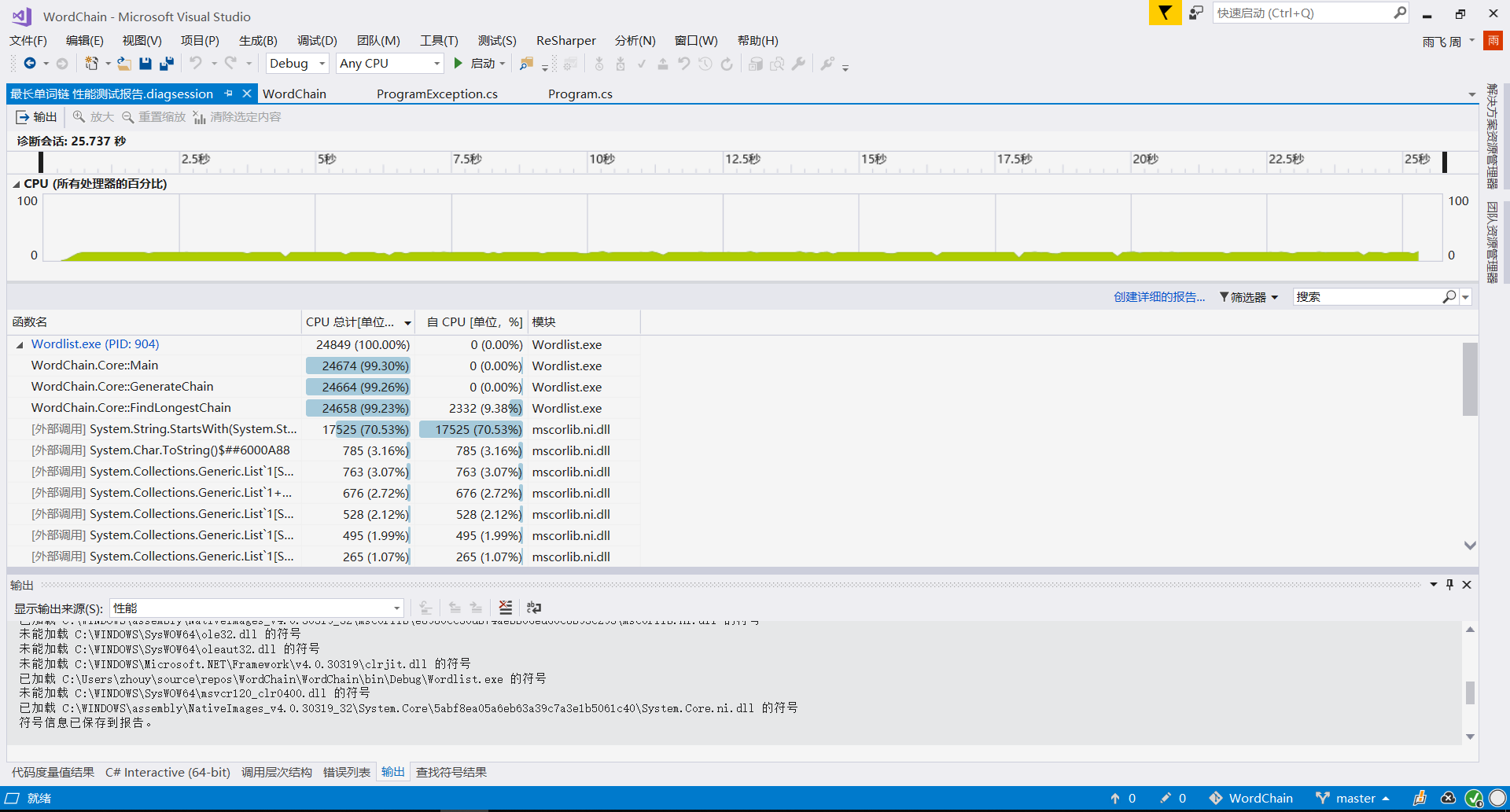Click Create detailed report (创建详细的报告) link
The image size is (1510, 812).
coord(1159,297)
